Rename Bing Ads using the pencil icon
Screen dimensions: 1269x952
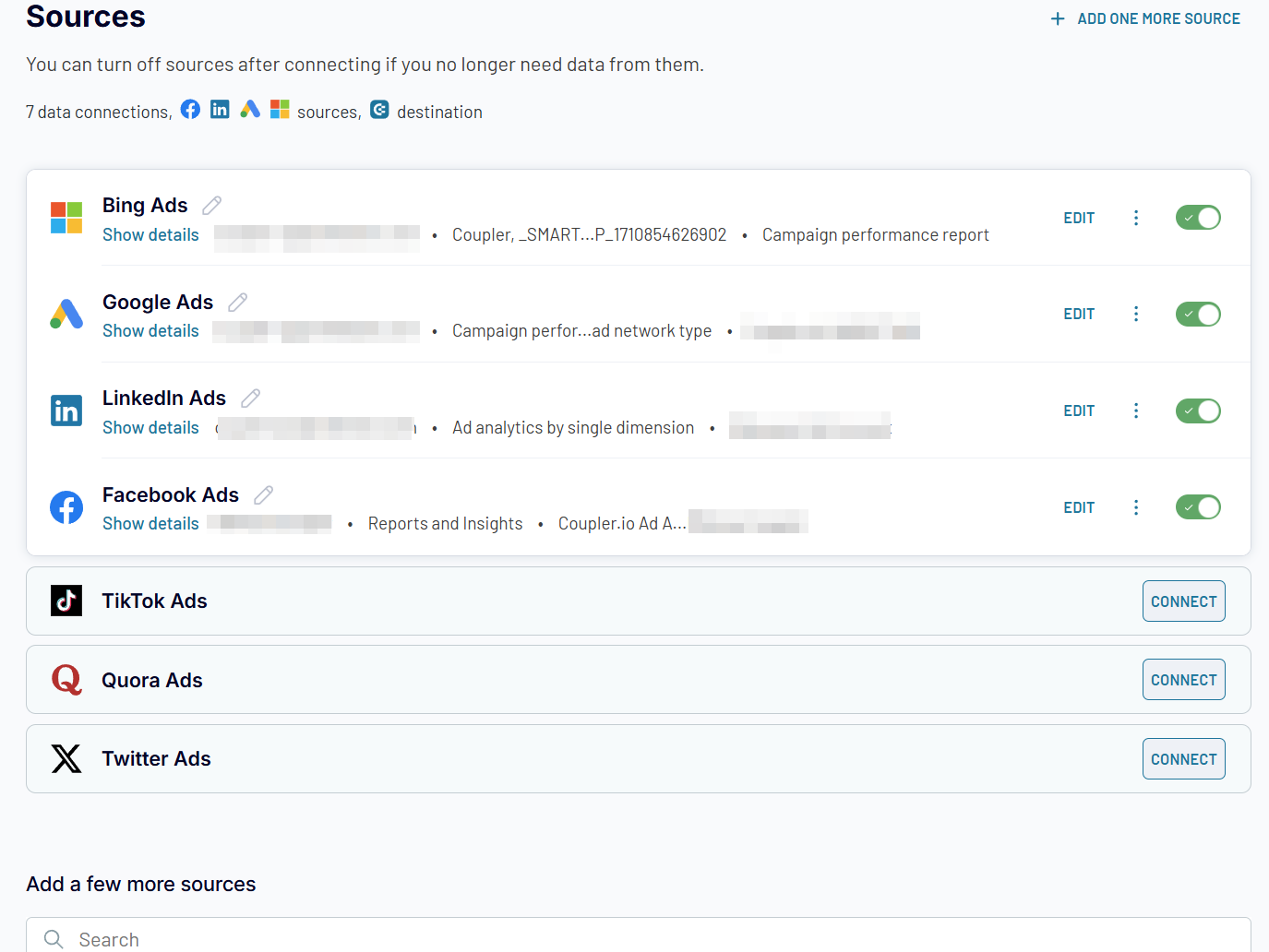[210, 204]
